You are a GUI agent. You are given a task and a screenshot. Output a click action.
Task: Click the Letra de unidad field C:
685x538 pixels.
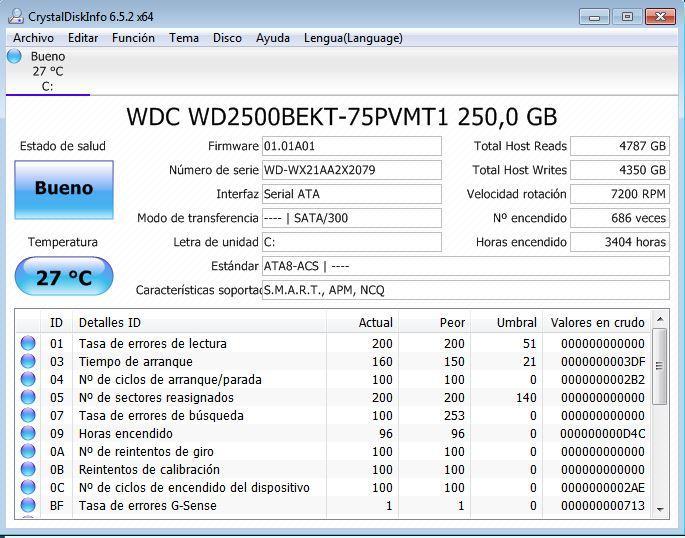(352, 242)
